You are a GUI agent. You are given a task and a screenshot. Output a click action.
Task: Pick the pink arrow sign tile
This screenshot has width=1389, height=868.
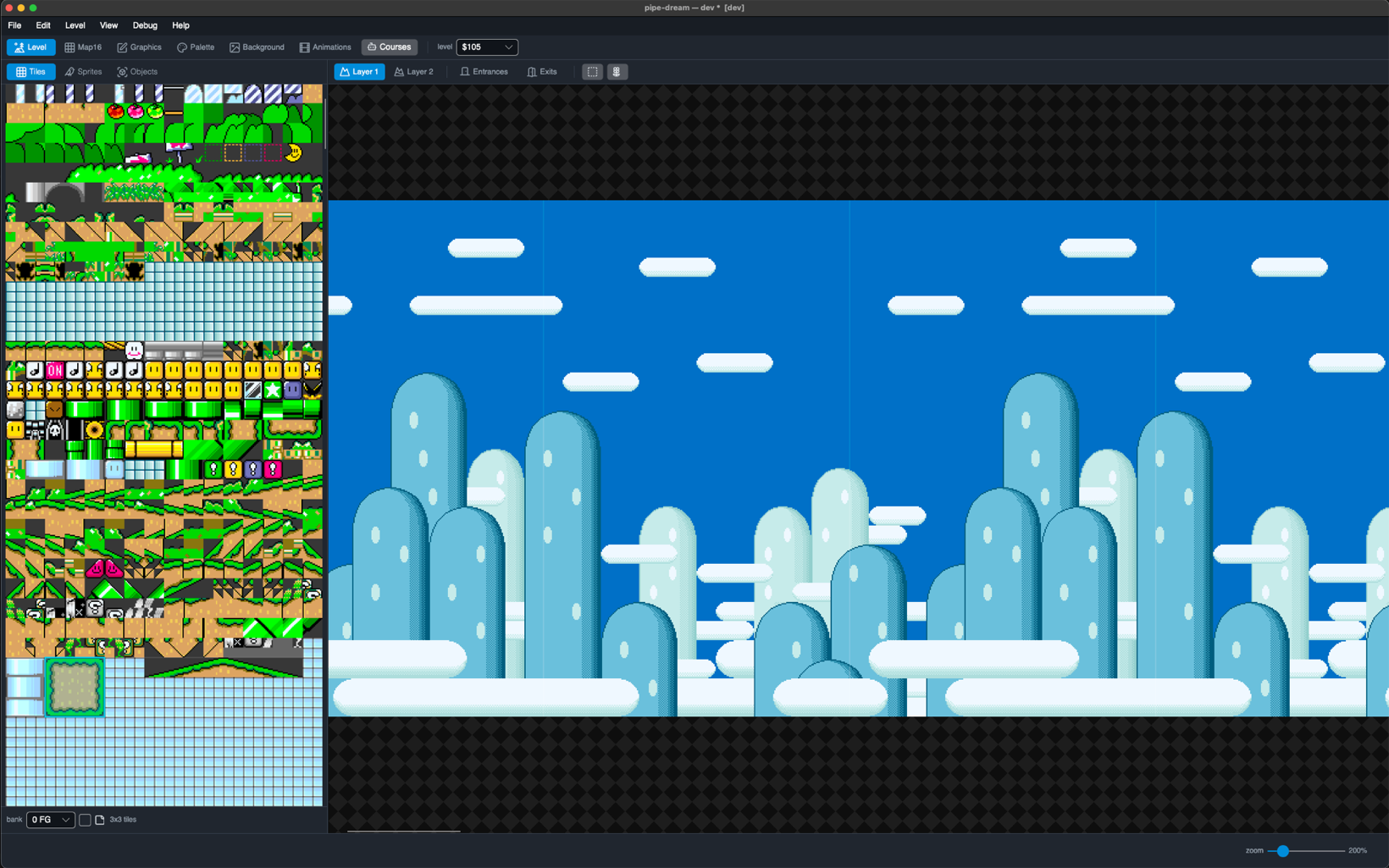(179, 151)
